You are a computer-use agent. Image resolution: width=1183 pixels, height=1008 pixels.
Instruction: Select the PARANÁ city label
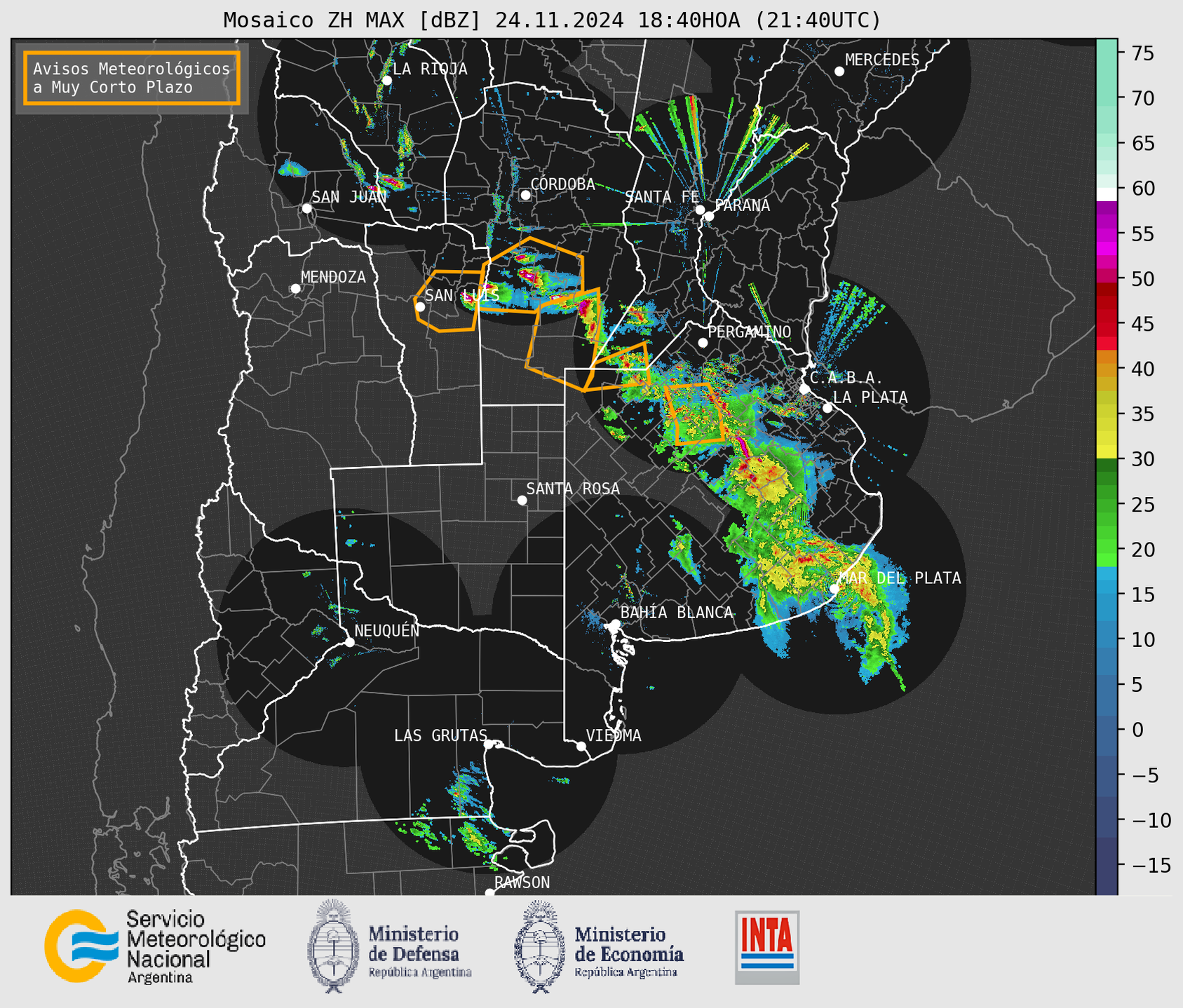click(x=742, y=205)
